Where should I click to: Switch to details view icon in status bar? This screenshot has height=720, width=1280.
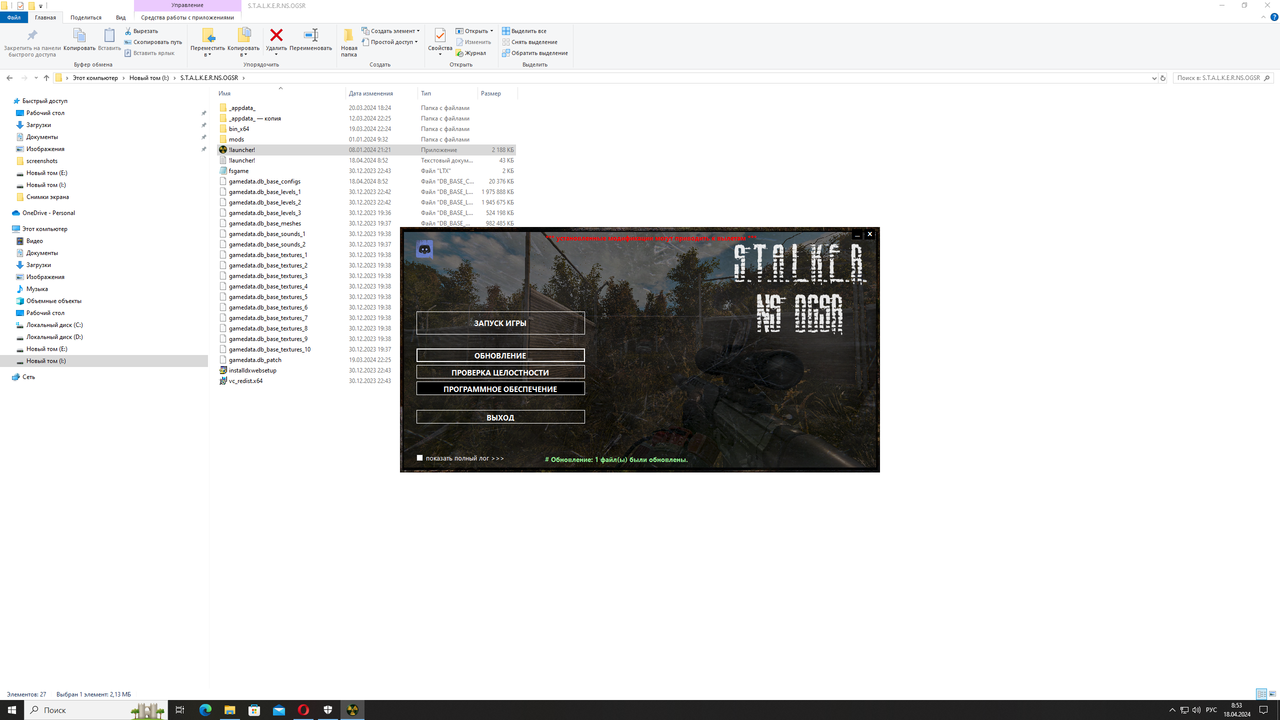1261,694
